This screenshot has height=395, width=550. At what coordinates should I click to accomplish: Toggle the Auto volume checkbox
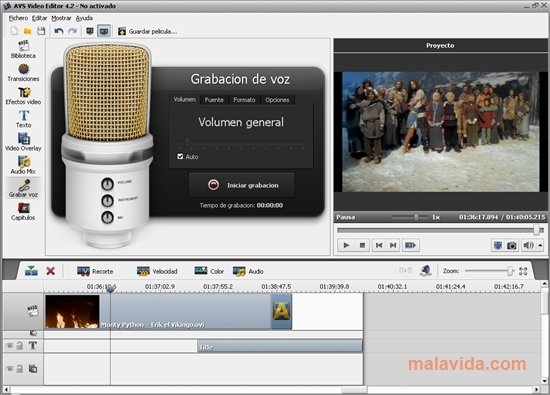click(x=180, y=156)
